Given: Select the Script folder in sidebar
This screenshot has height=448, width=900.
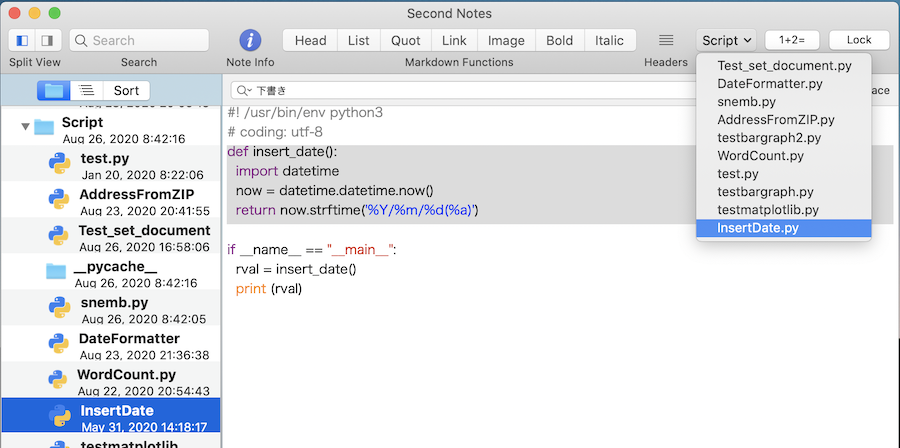Looking at the screenshot, I should [110, 129].
